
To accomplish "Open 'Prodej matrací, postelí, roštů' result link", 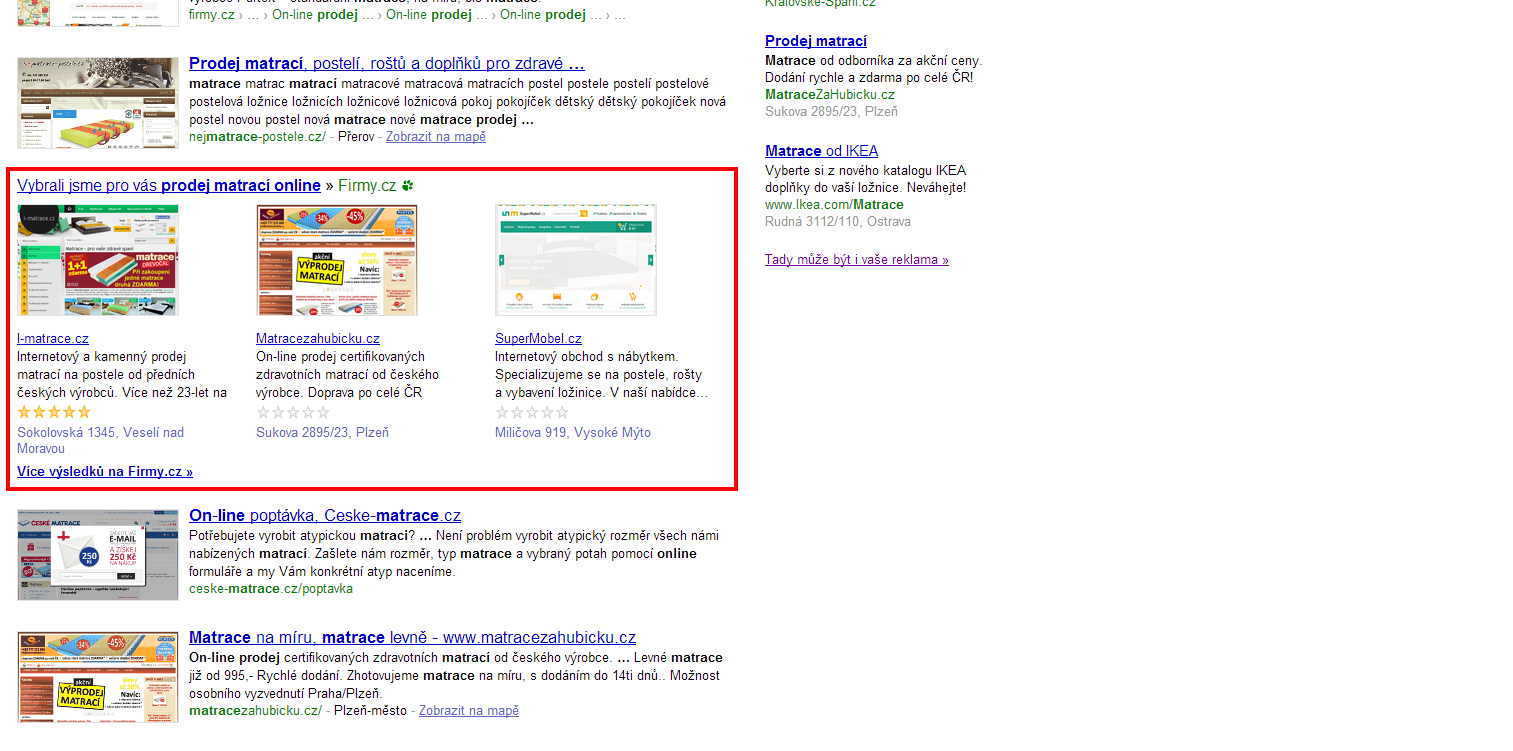I will pos(386,63).
